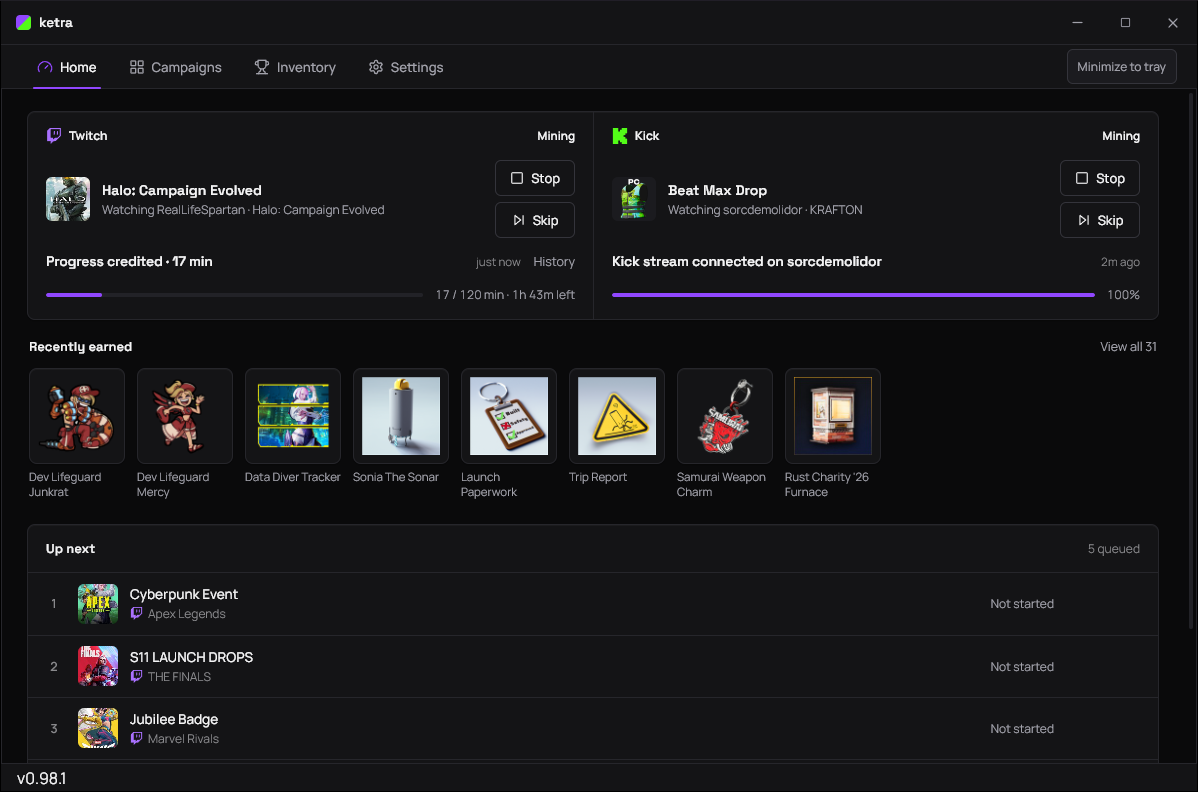Open the Inventory tab
Image resolution: width=1198 pixels, height=792 pixels.
[x=295, y=67]
